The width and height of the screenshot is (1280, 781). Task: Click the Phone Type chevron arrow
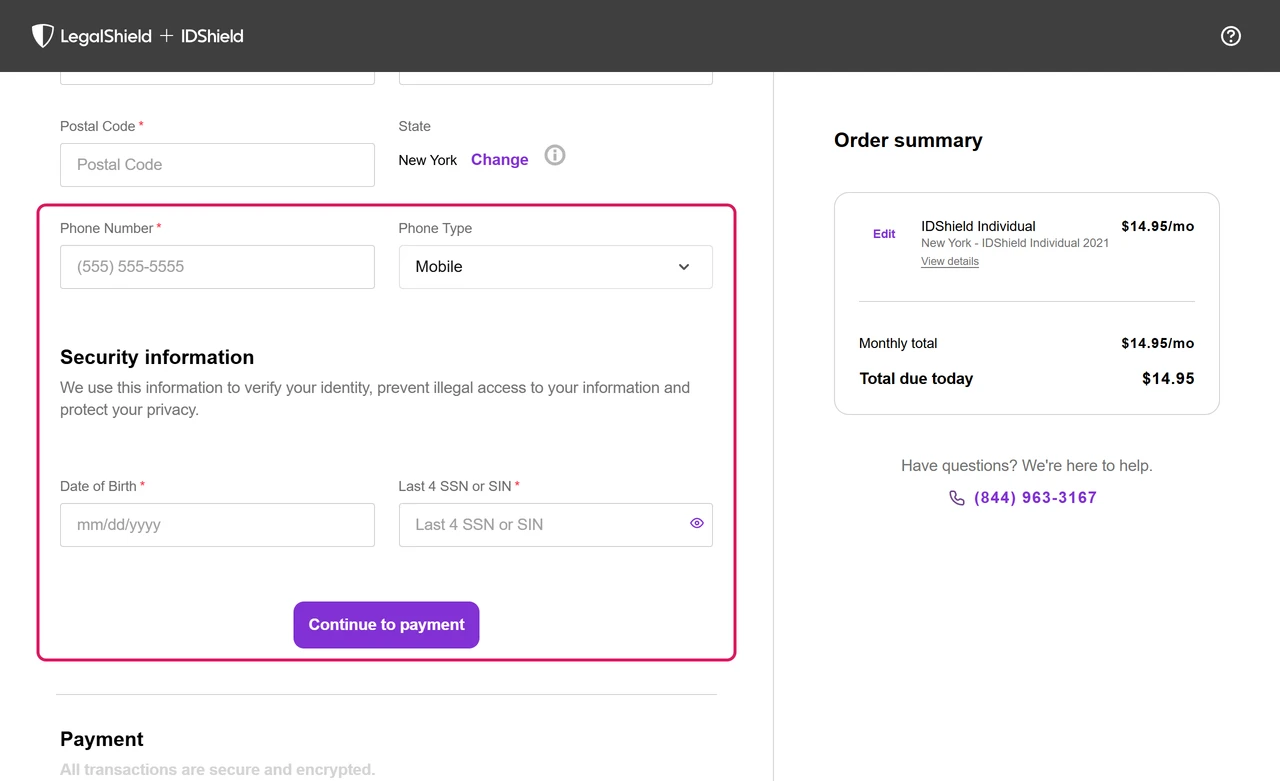(684, 267)
